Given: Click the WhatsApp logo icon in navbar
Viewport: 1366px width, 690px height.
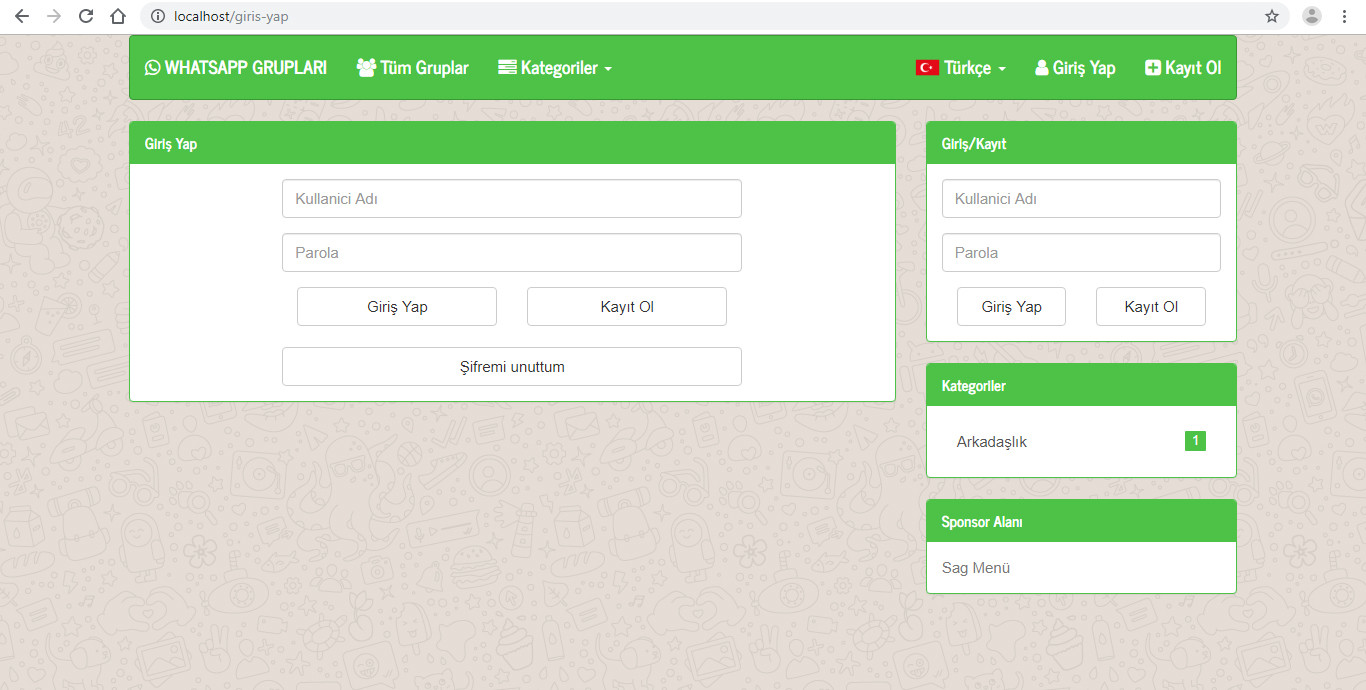Looking at the screenshot, I should (152, 67).
